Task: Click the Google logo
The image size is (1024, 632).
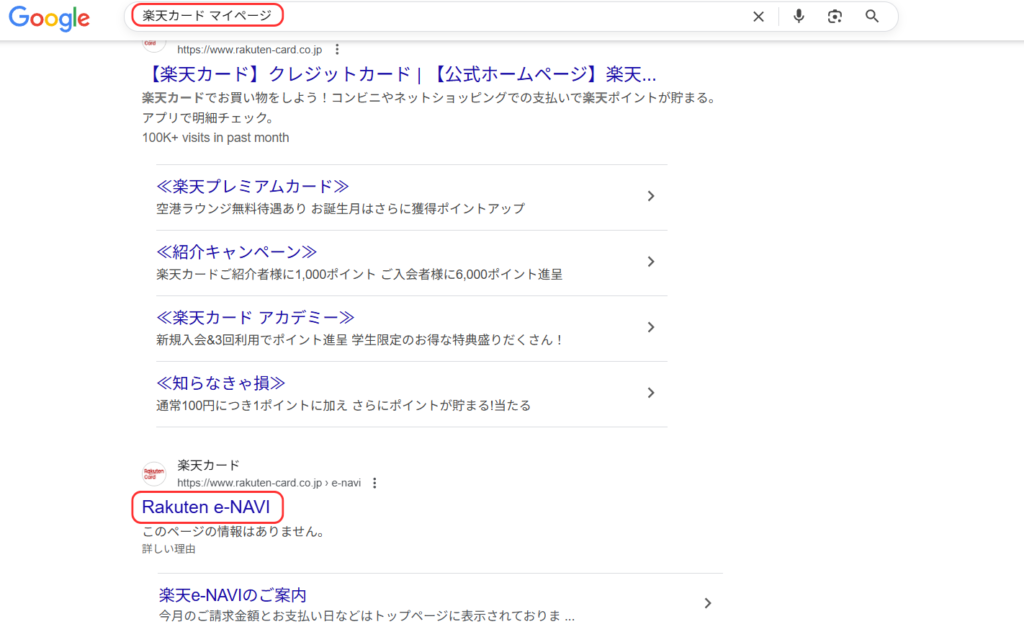Action: point(49,17)
